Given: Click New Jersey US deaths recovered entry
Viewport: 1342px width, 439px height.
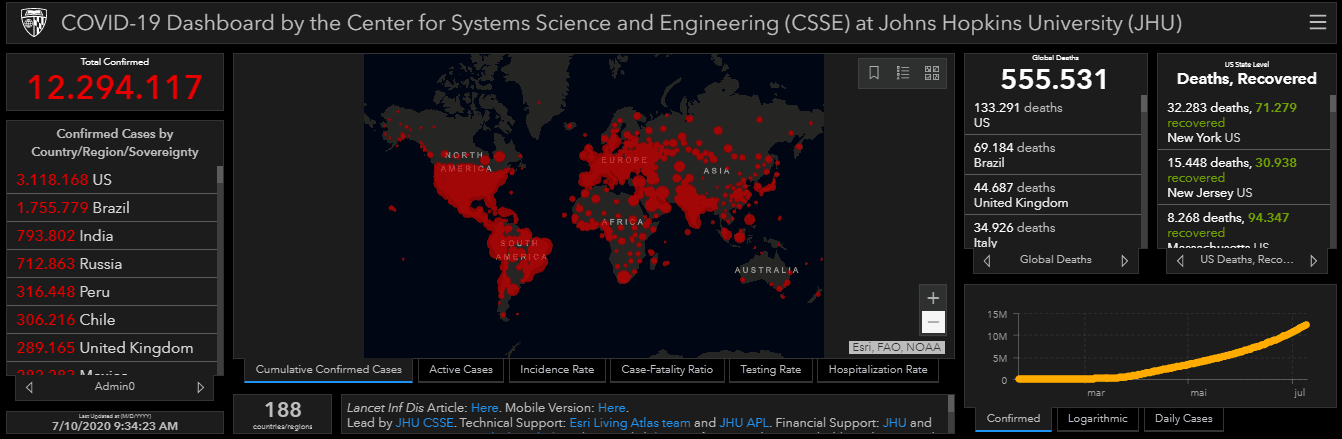Looking at the screenshot, I should click(x=1245, y=177).
